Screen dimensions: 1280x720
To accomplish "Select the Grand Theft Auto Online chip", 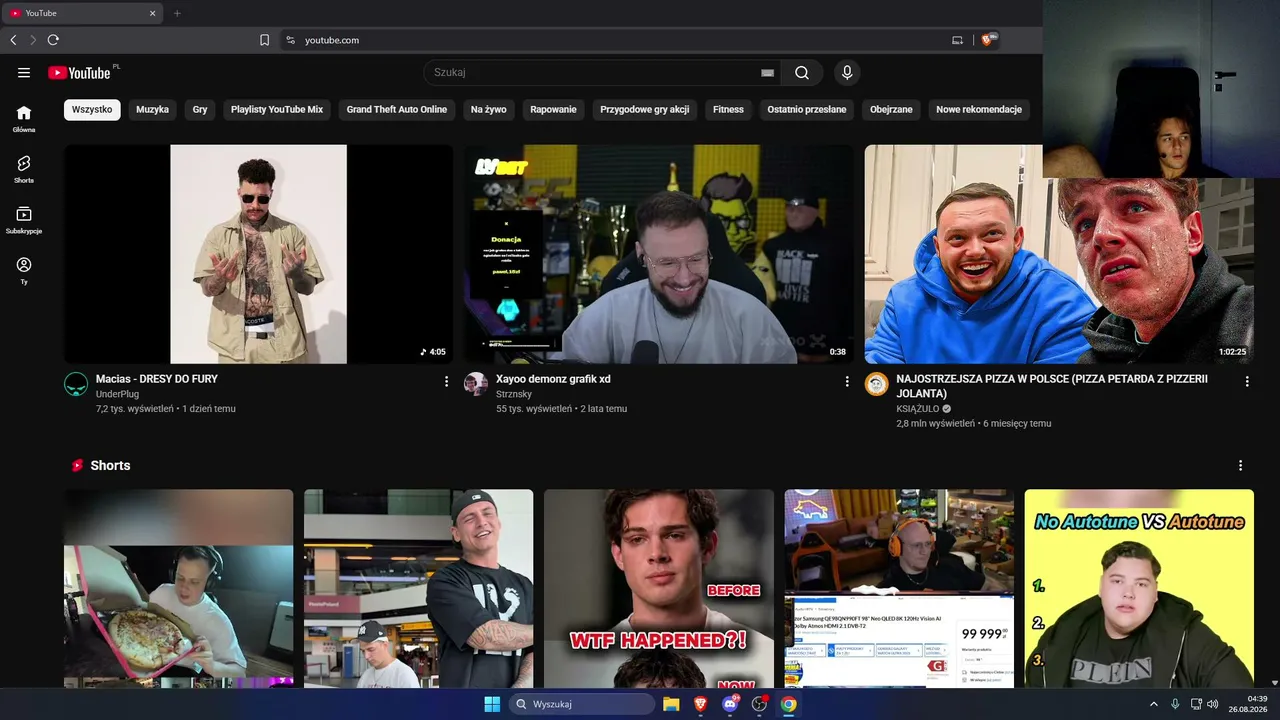I will pos(397,109).
